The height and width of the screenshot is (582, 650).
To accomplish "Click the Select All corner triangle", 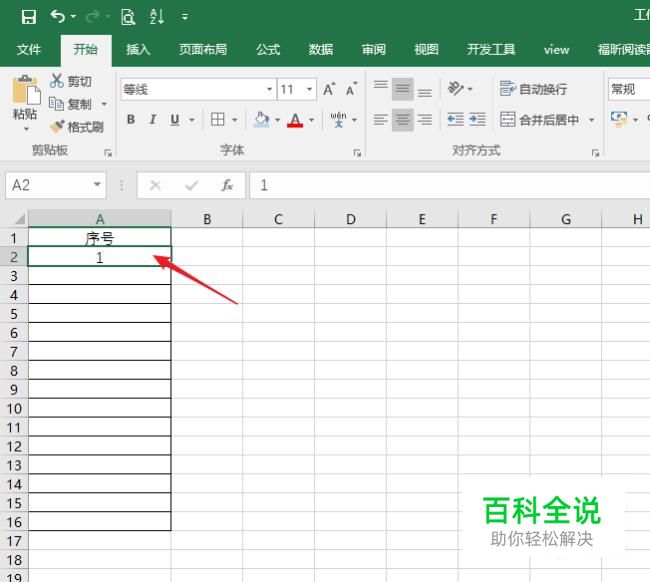I will pos(18,218).
